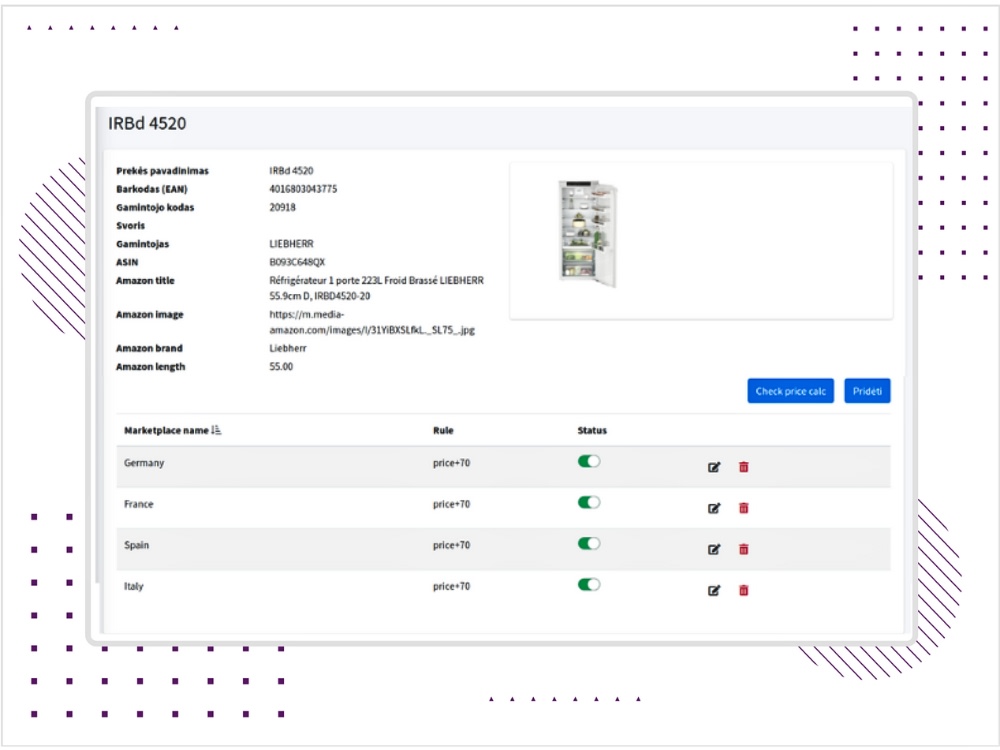This screenshot has width=1000, height=750.
Task: Toggle France status switch
Action: [x=589, y=503]
